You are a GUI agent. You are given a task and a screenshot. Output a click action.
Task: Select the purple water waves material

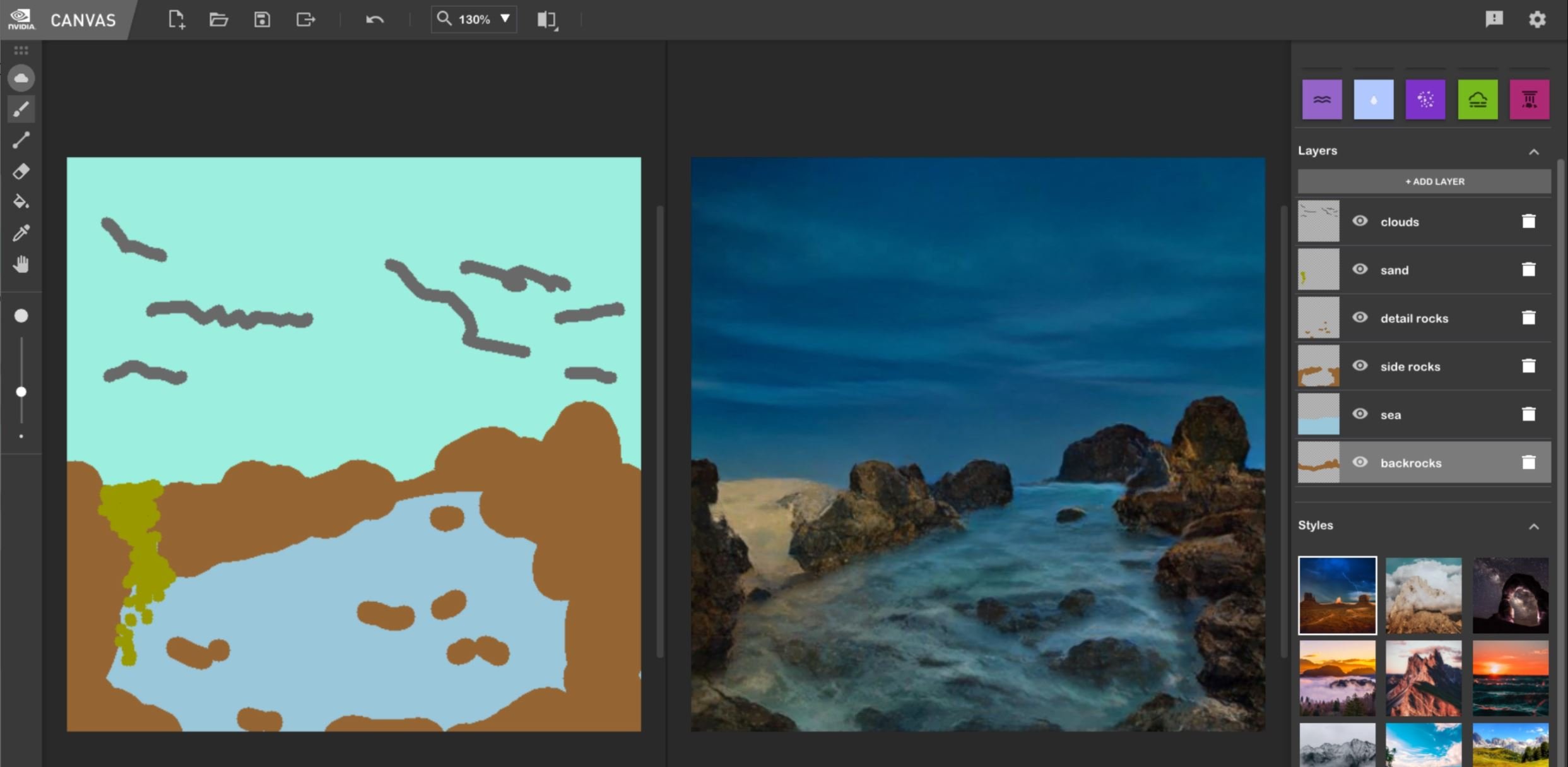point(1321,99)
